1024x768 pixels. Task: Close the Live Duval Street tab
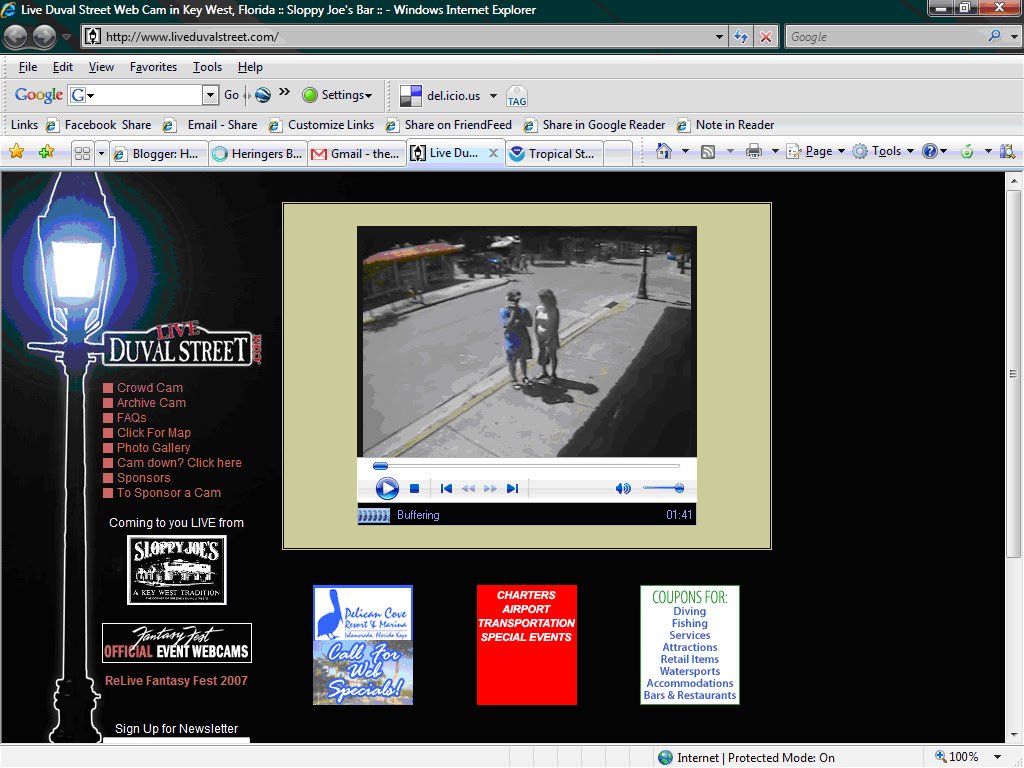click(x=494, y=153)
